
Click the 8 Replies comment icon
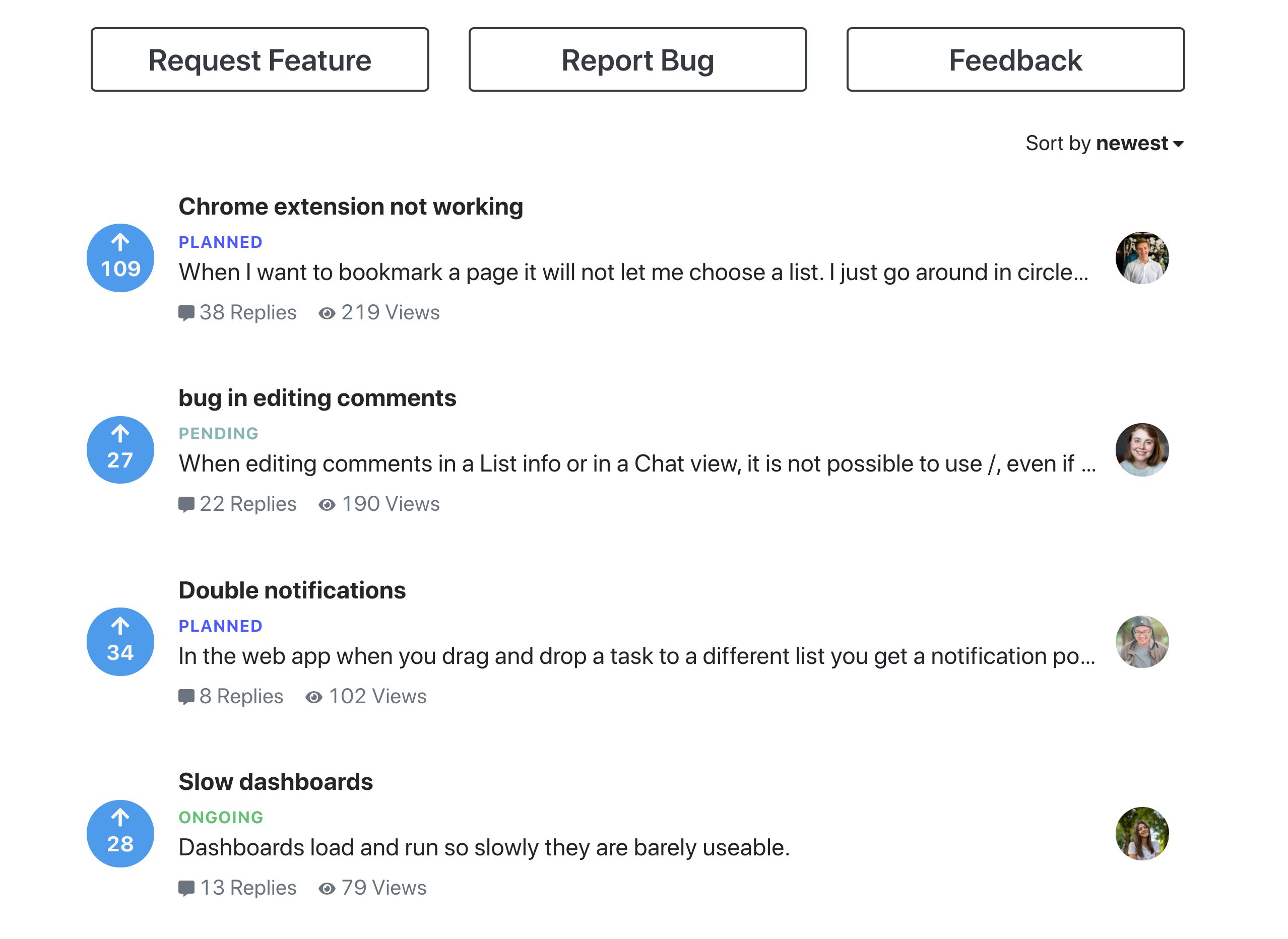(x=186, y=697)
